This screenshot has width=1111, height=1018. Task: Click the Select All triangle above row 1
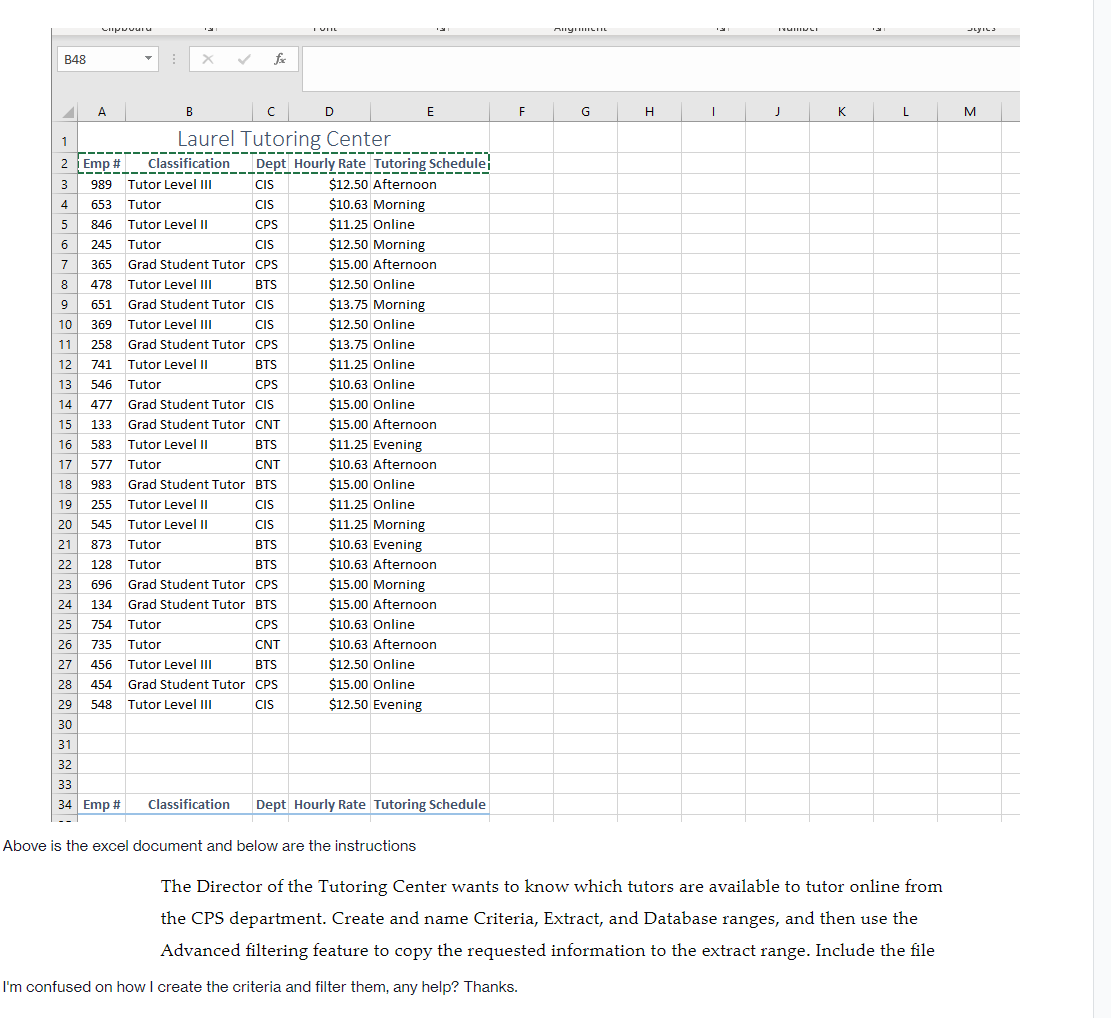click(64, 111)
